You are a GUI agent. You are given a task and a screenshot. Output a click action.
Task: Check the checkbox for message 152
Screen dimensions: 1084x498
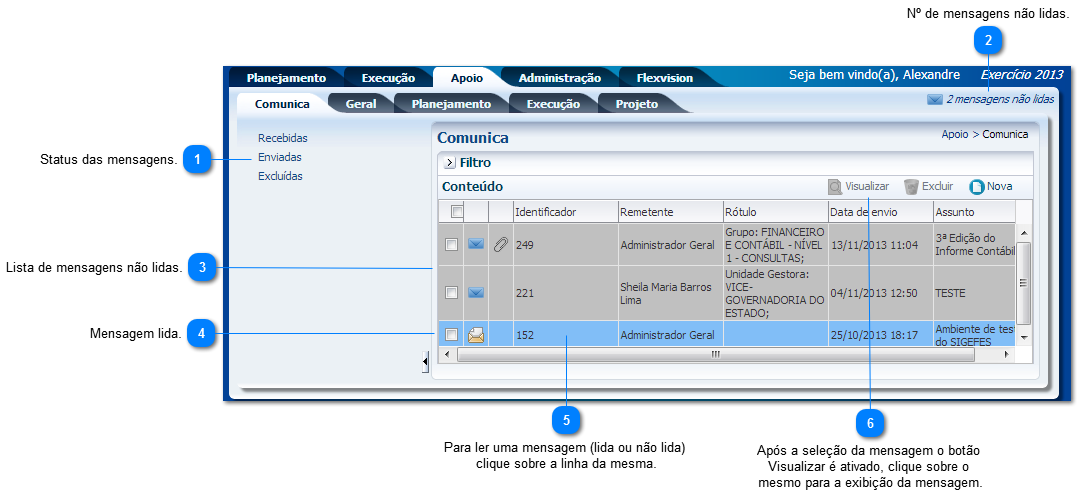click(451, 335)
